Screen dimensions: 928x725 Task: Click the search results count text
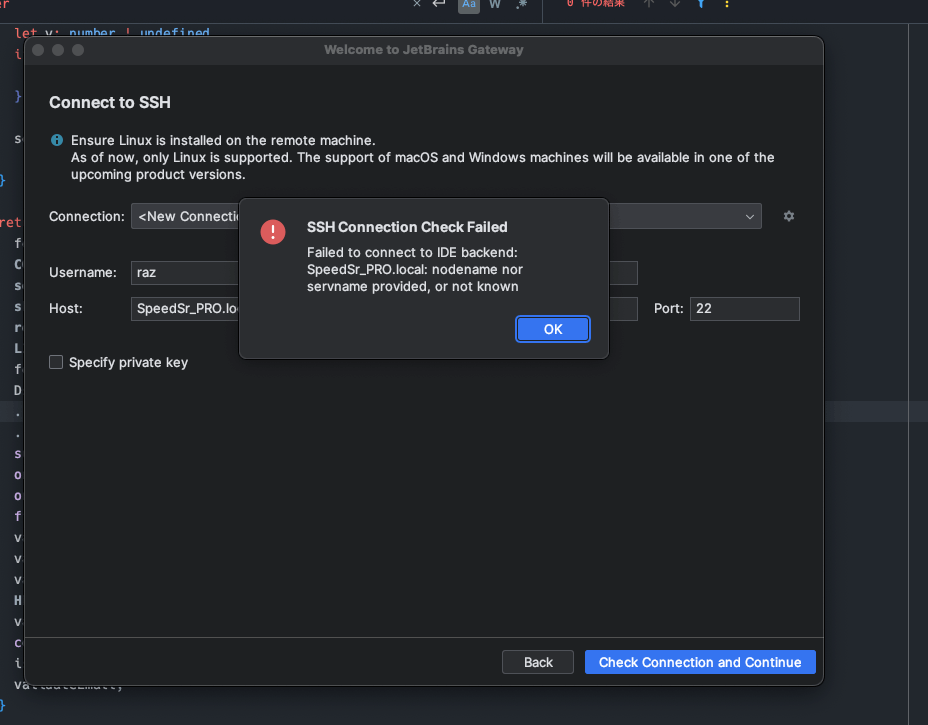pos(595,4)
